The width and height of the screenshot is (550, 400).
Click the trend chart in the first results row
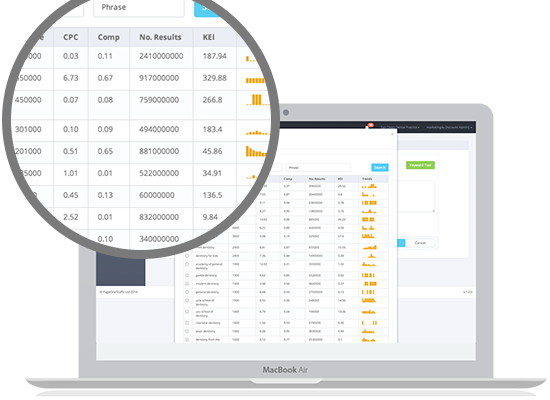(369, 186)
